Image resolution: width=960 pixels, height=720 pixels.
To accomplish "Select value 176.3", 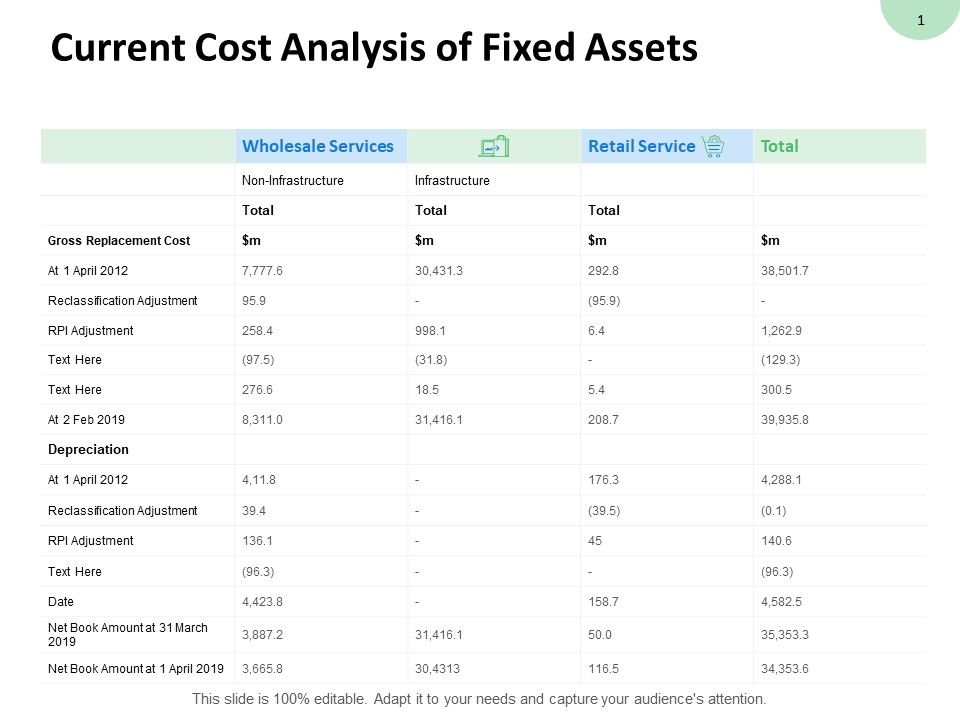I will click(x=603, y=479).
